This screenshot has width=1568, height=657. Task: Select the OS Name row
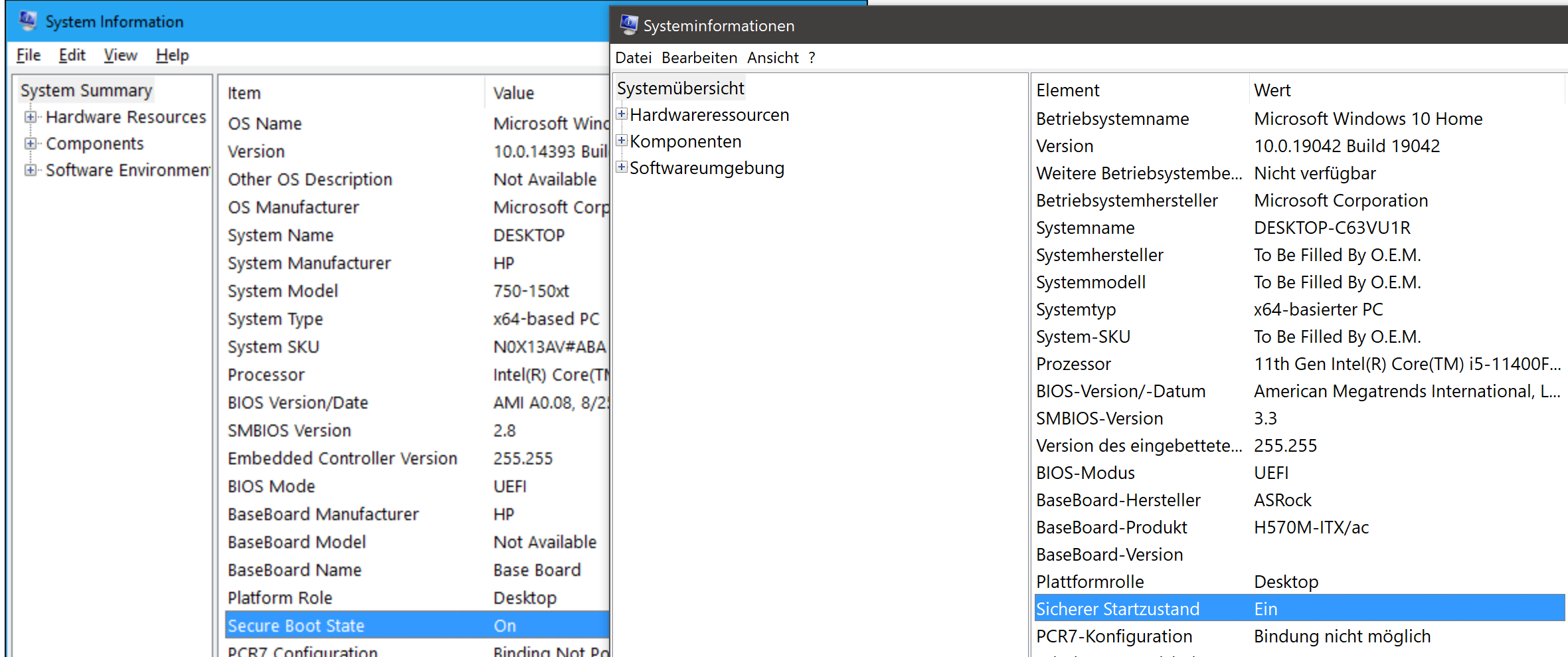click(x=417, y=124)
